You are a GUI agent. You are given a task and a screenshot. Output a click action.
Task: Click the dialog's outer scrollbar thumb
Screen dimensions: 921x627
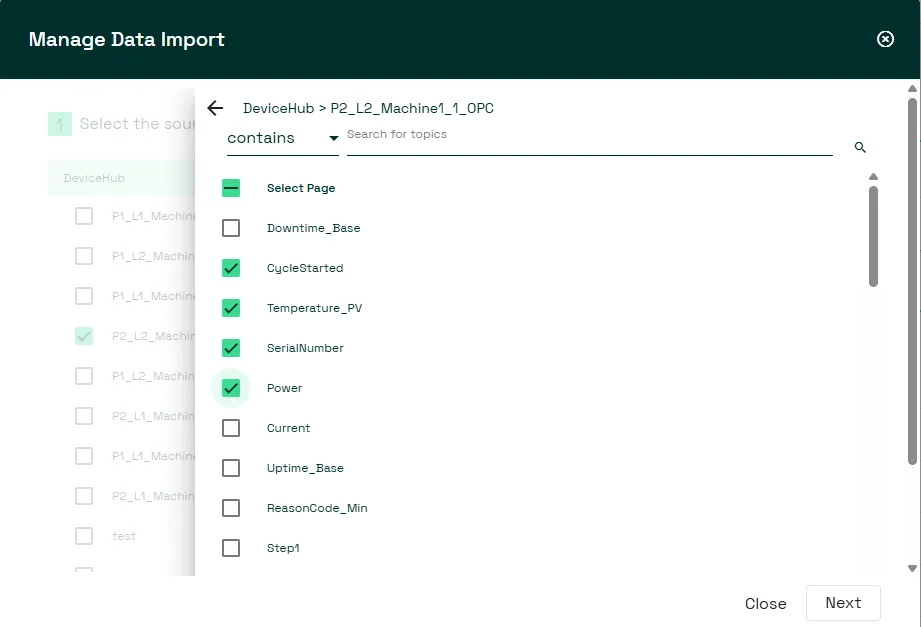click(912, 281)
